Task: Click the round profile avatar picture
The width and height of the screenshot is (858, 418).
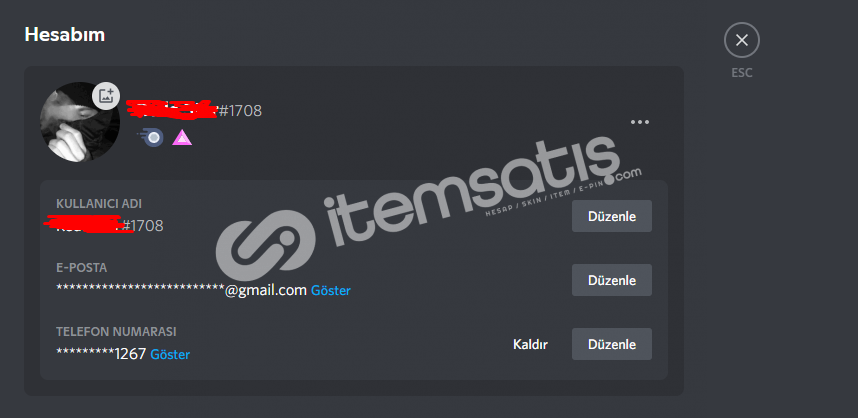Action: (x=80, y=122)
